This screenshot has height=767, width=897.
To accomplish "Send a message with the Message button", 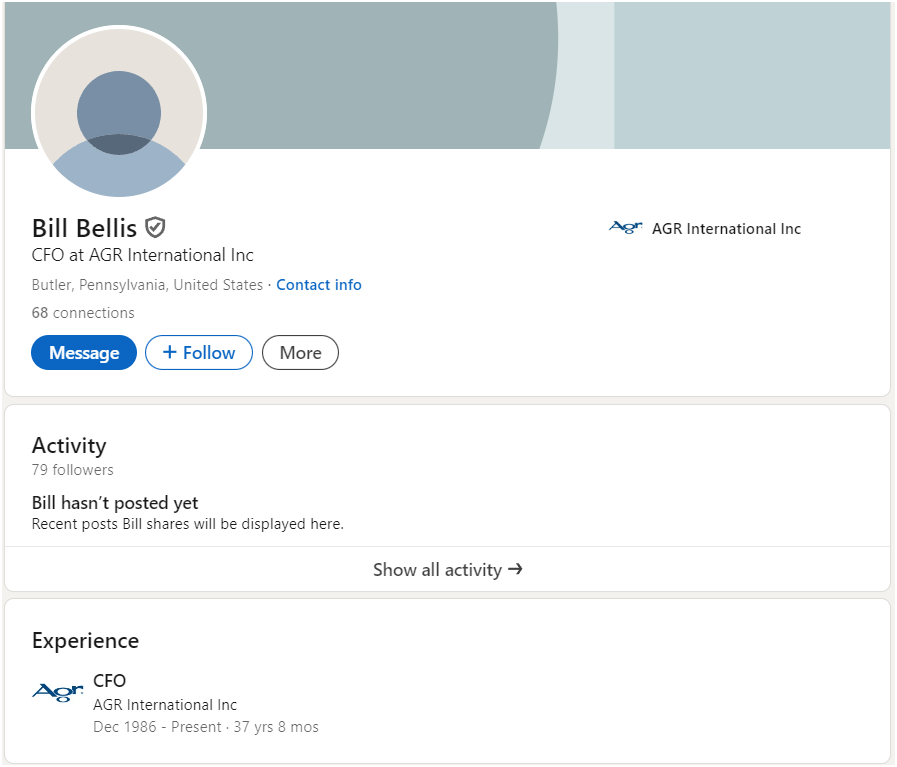I will click(84, 352).
